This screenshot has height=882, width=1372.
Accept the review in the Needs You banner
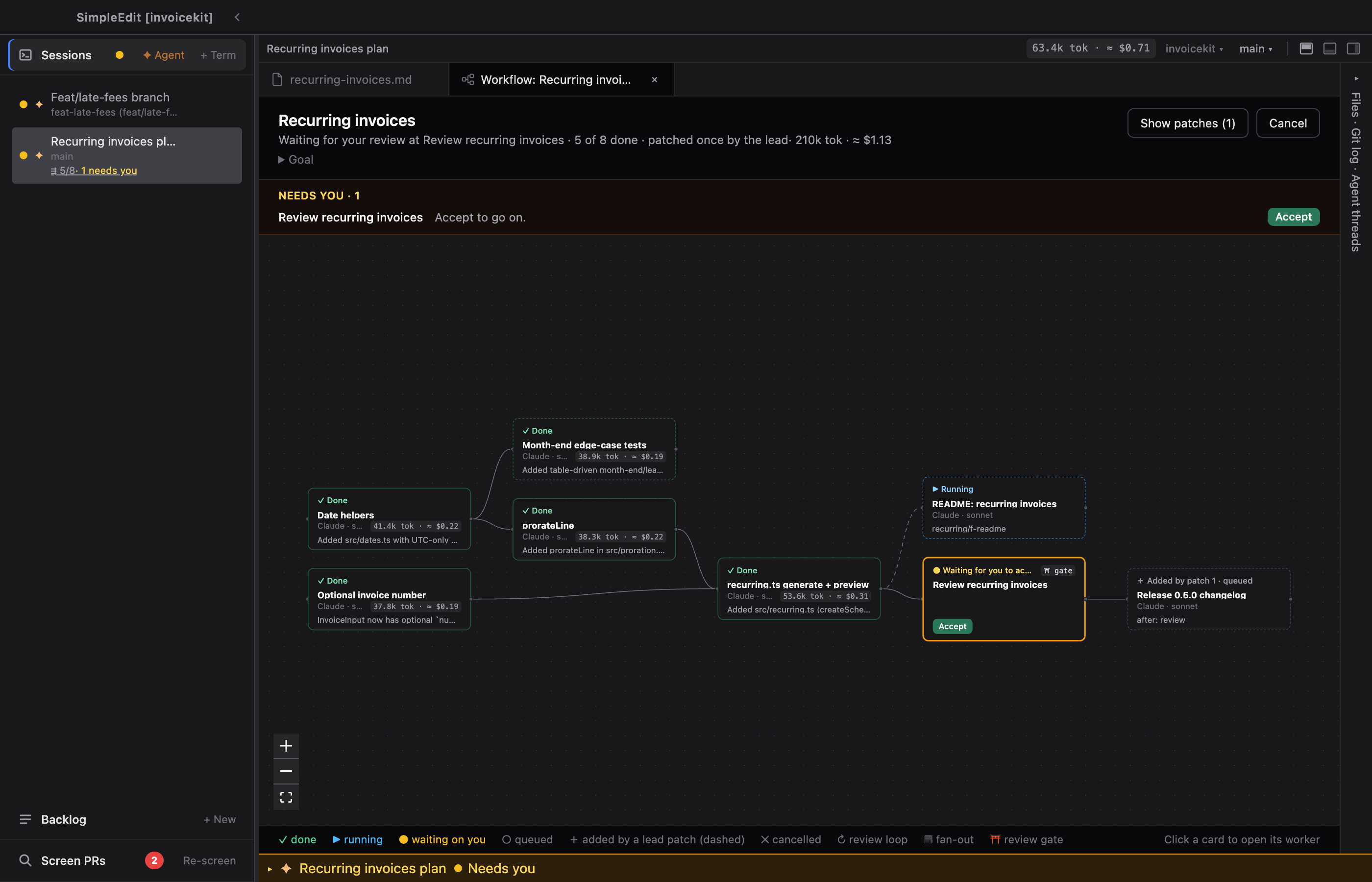1293,217
